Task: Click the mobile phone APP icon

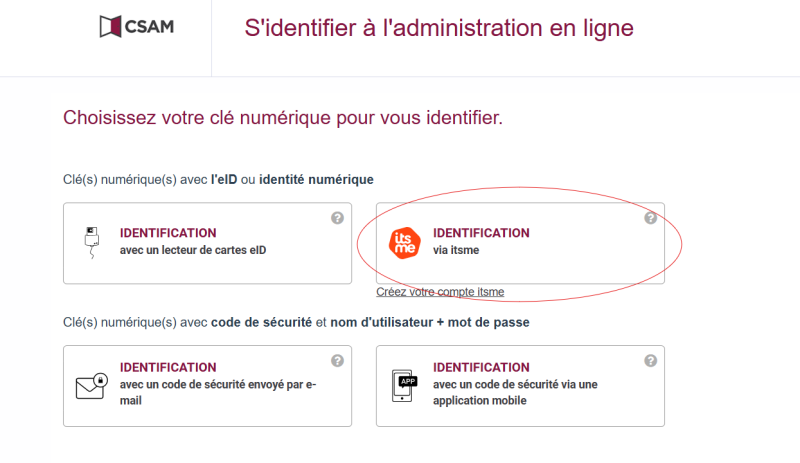Action: point(405,386)
